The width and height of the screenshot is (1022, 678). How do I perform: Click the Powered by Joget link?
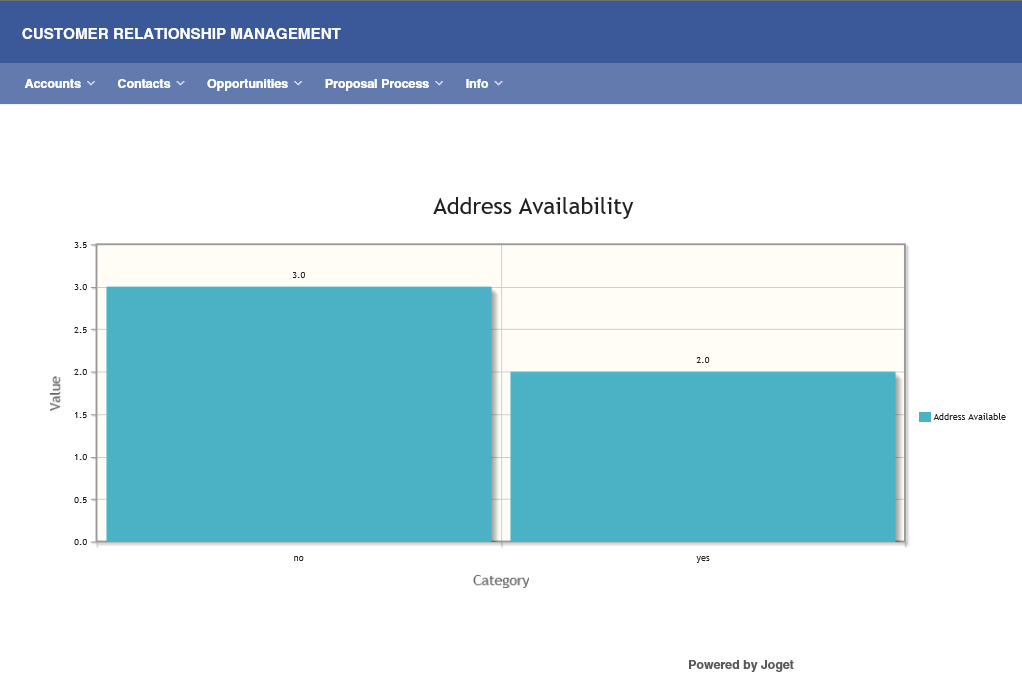pyautogui.click(x=740, y=665)
